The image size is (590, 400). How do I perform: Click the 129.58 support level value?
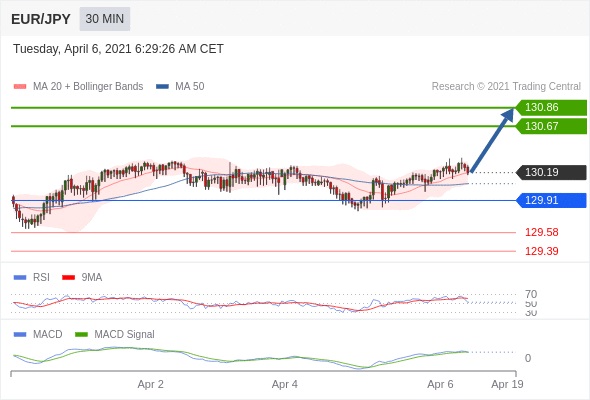click(541, 232)
